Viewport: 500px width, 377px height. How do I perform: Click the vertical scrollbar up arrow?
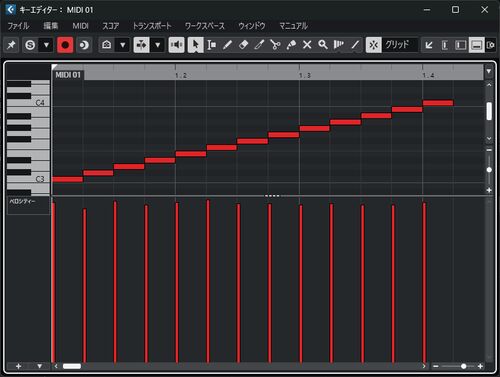(x=489, y=85)
